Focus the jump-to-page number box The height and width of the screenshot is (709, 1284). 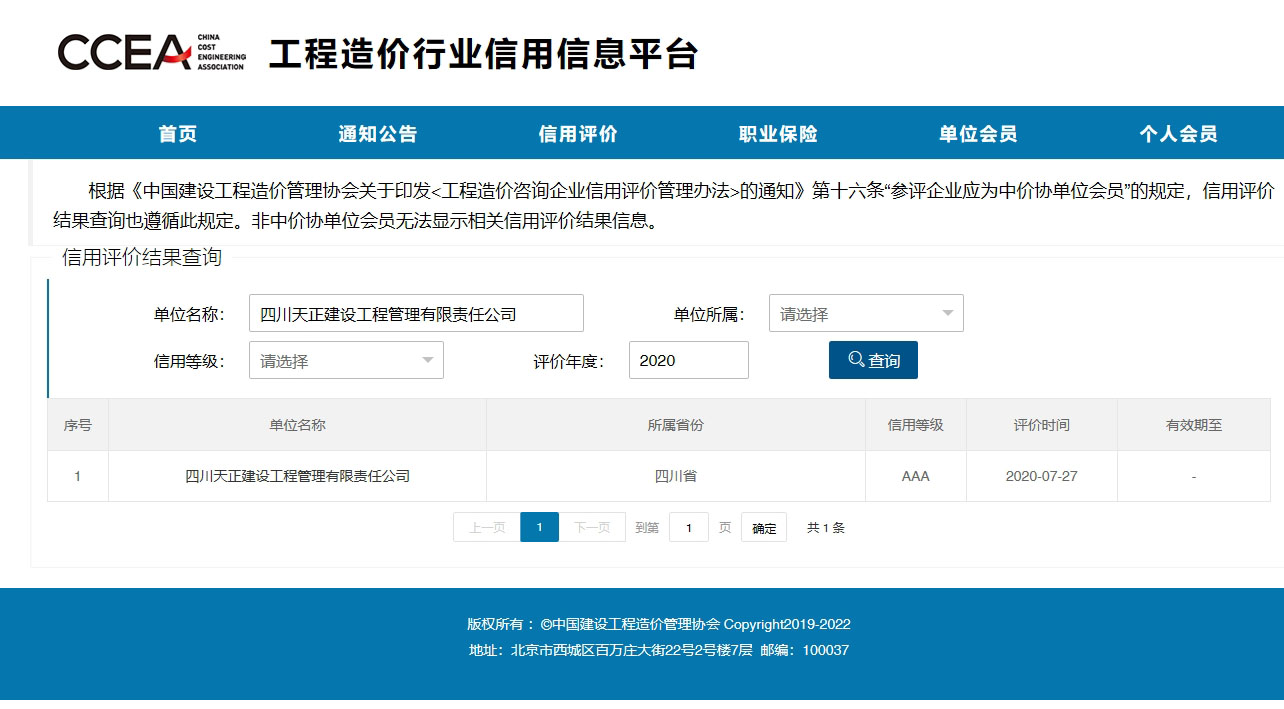689,527
